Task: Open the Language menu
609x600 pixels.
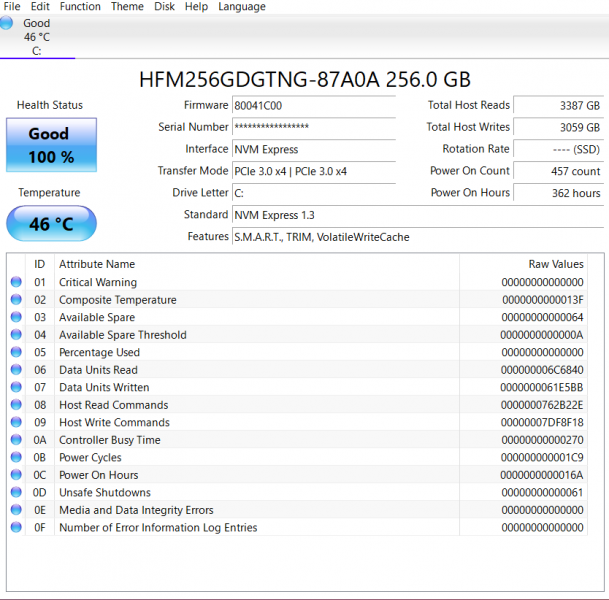Action: pyautogui.click(x=242, y=7)
